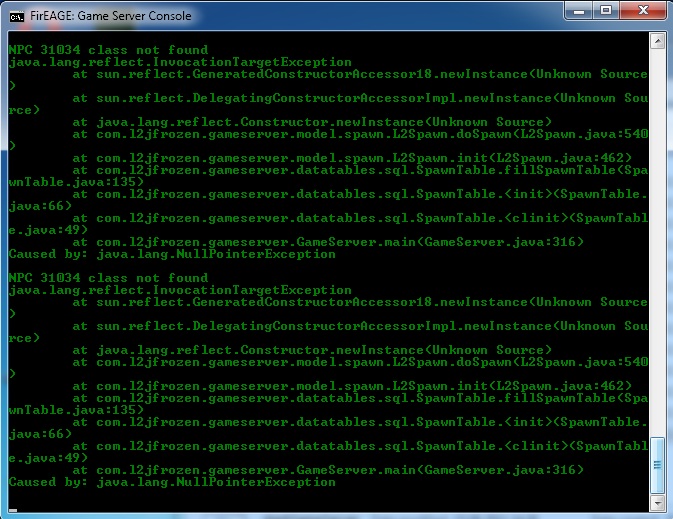The image size is (673, 519).
Task: Click the FirEAGE: Game Server Console title
Action: [x=111, y=16]
